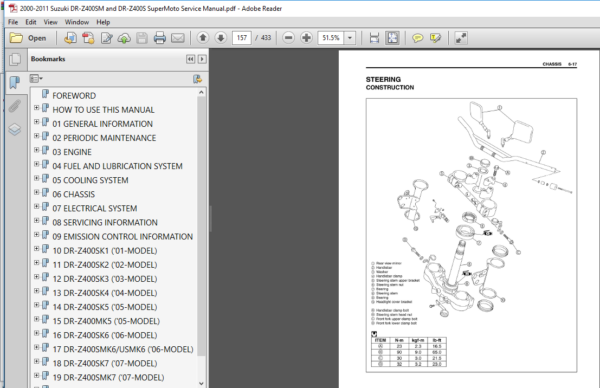600x388 pixels.
Task: Click the Email envelope icon in toolbar
Action: click(x=178, y=38)
